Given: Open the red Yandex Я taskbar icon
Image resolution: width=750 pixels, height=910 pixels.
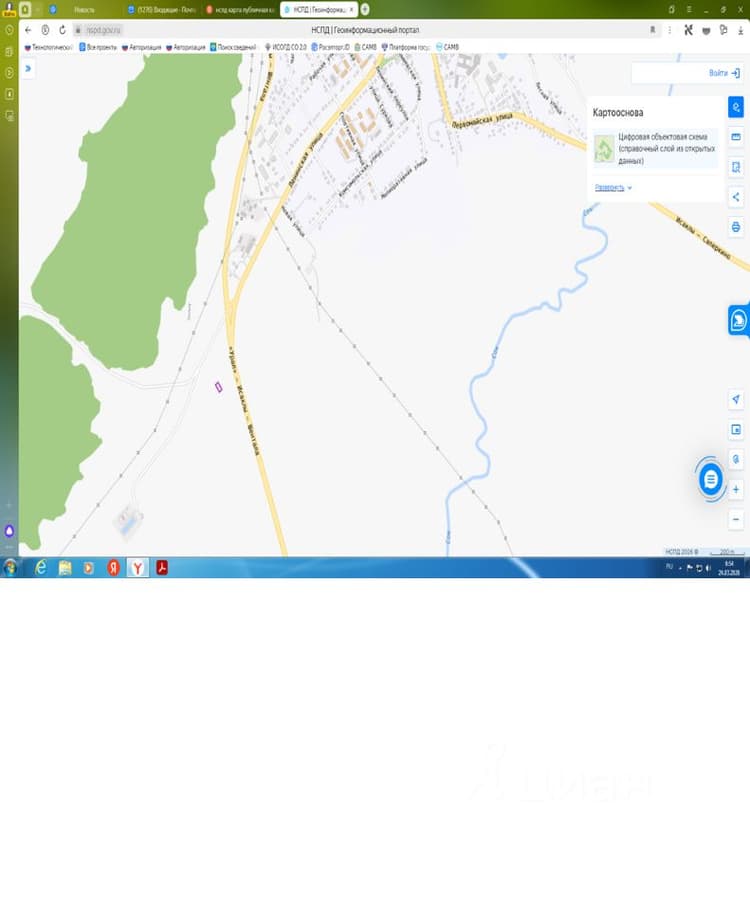Looking at the screenshot, I should [113, 568].
